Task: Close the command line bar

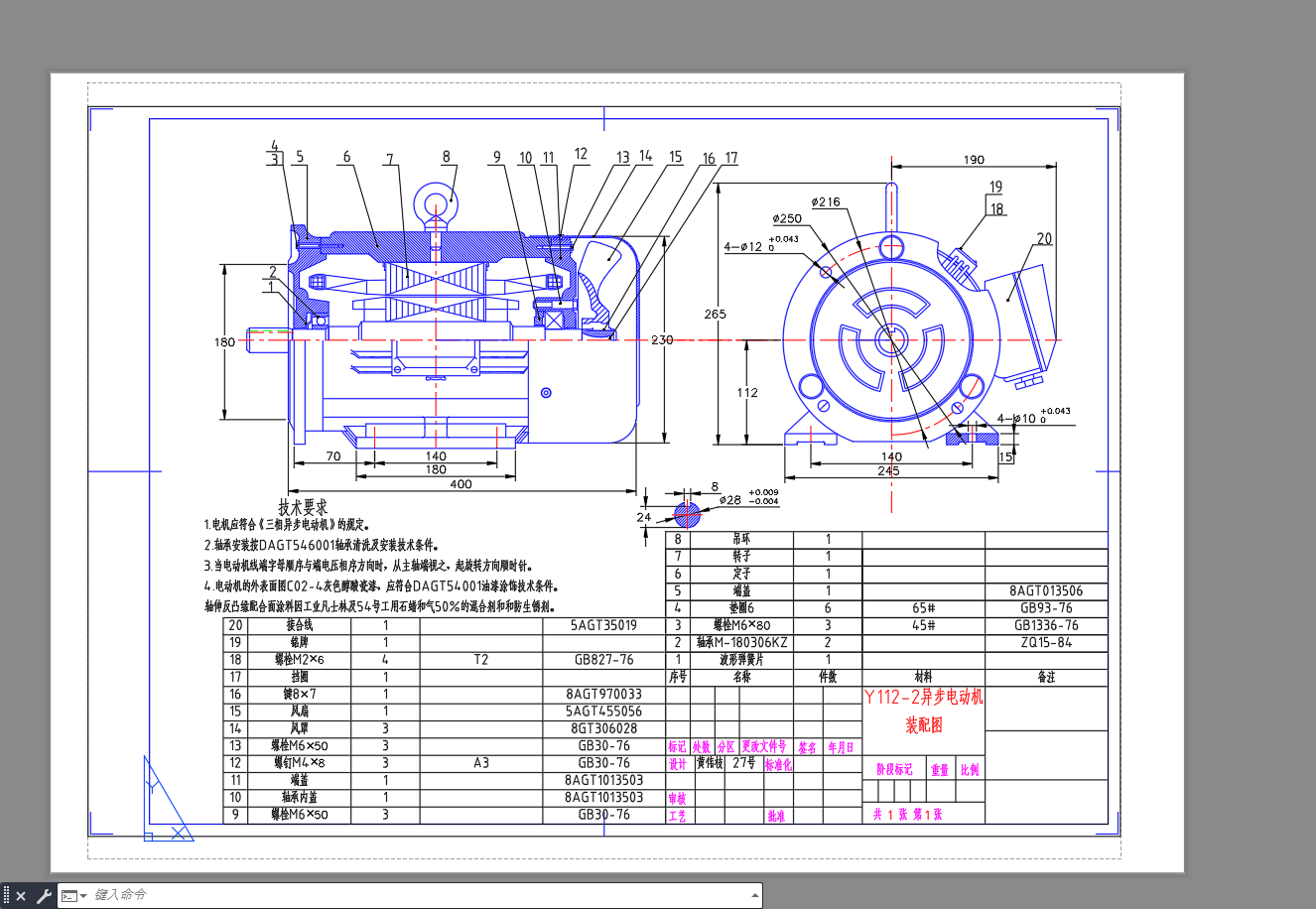Action: click(x=21, y=896)
